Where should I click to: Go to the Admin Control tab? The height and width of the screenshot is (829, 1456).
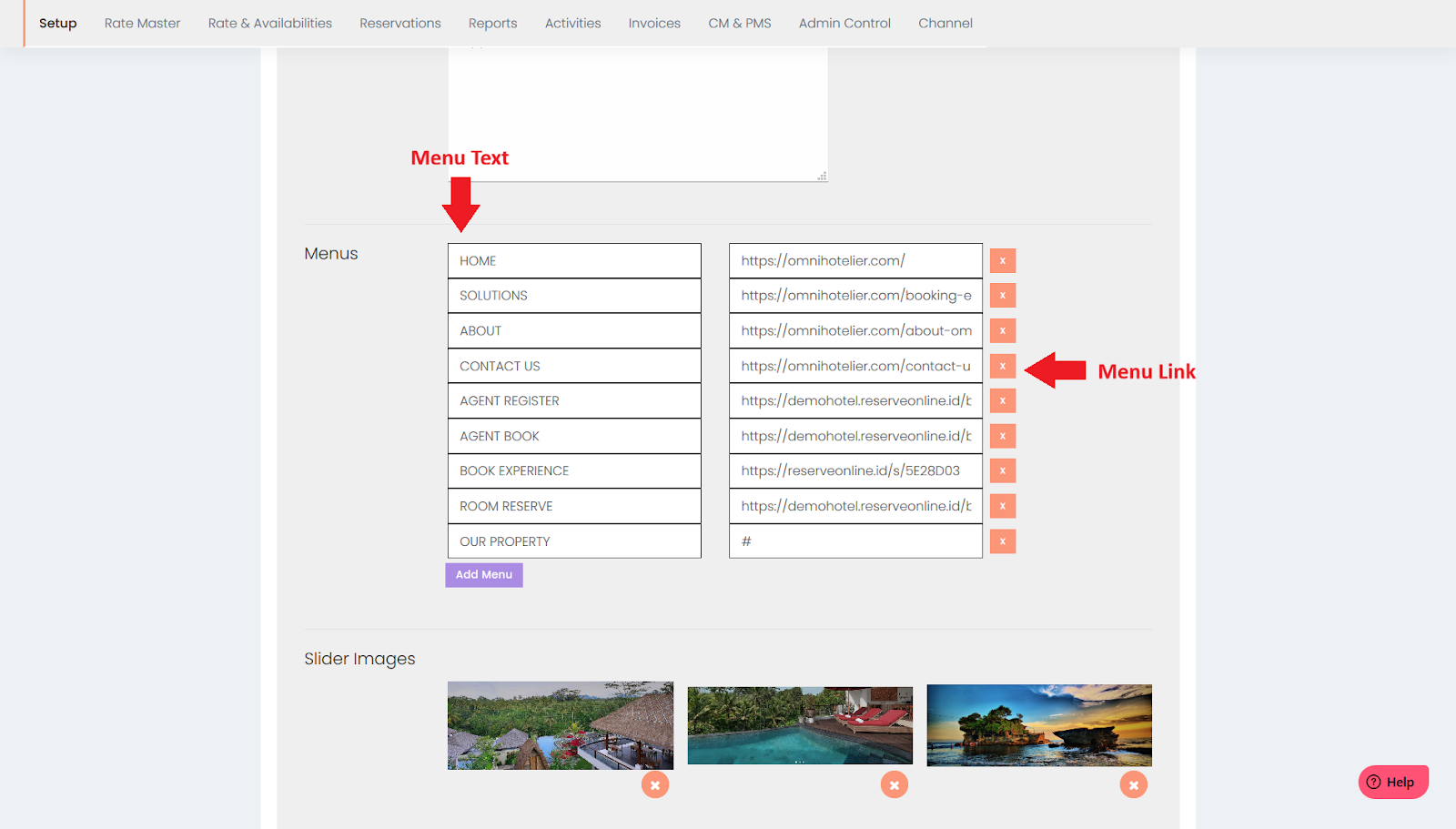(844, 23)
